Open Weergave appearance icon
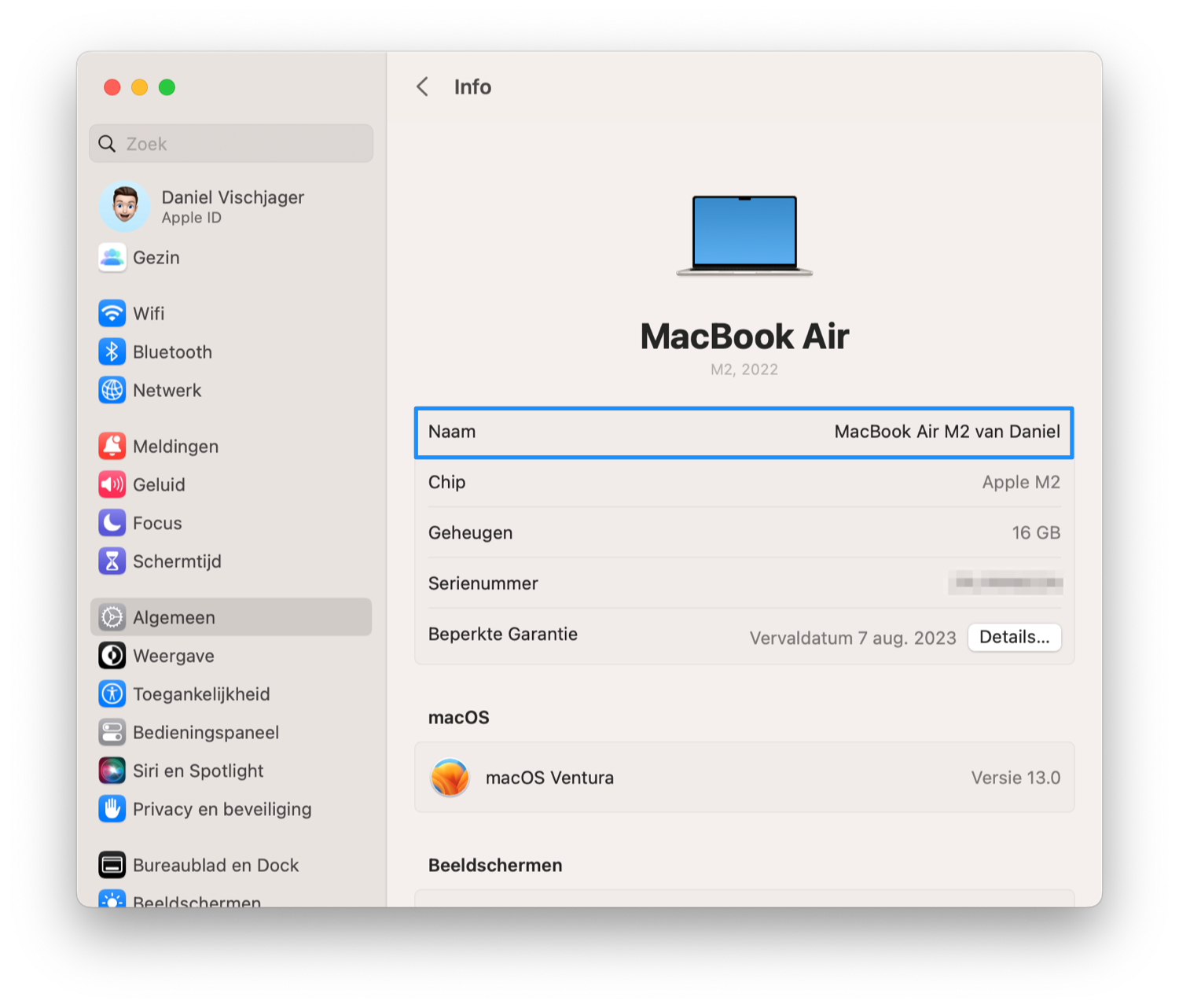1179x1008 pixels. pyautogui.click(x=112, y=656)
